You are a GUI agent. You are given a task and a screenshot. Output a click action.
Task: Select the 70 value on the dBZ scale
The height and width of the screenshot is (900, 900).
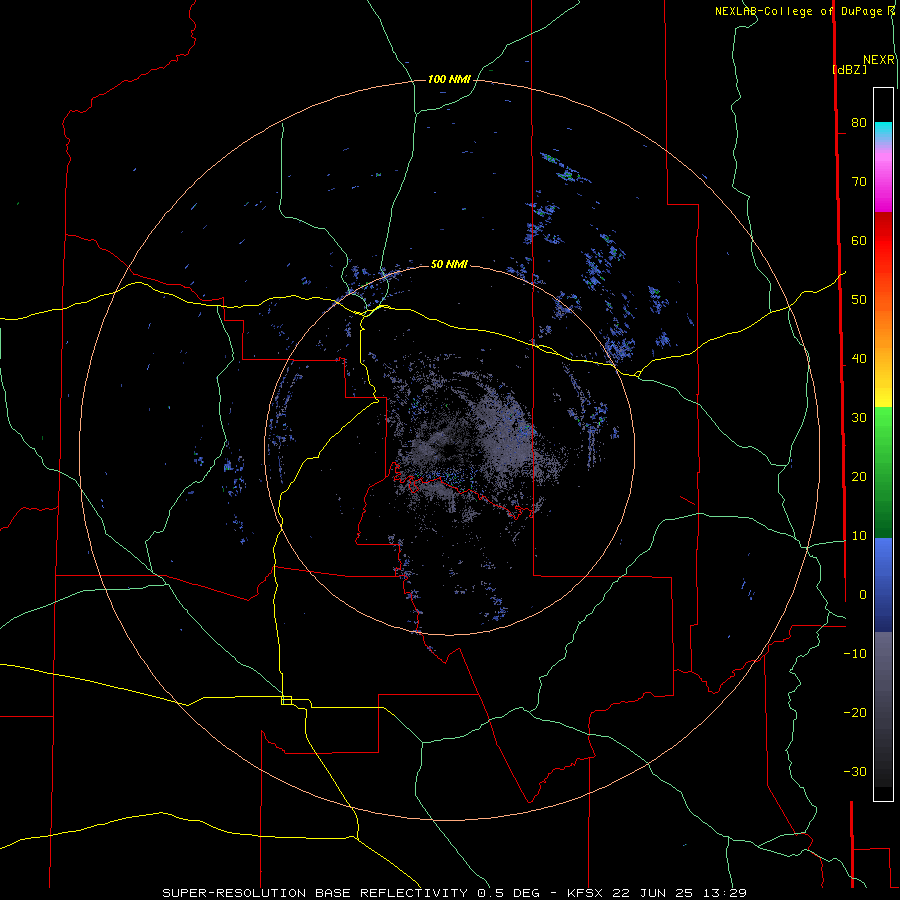coord(859,182)
